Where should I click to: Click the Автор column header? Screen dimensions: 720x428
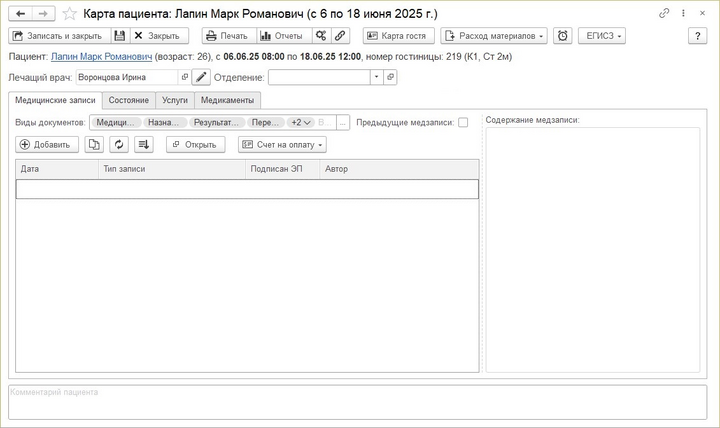tap(399, 169)
